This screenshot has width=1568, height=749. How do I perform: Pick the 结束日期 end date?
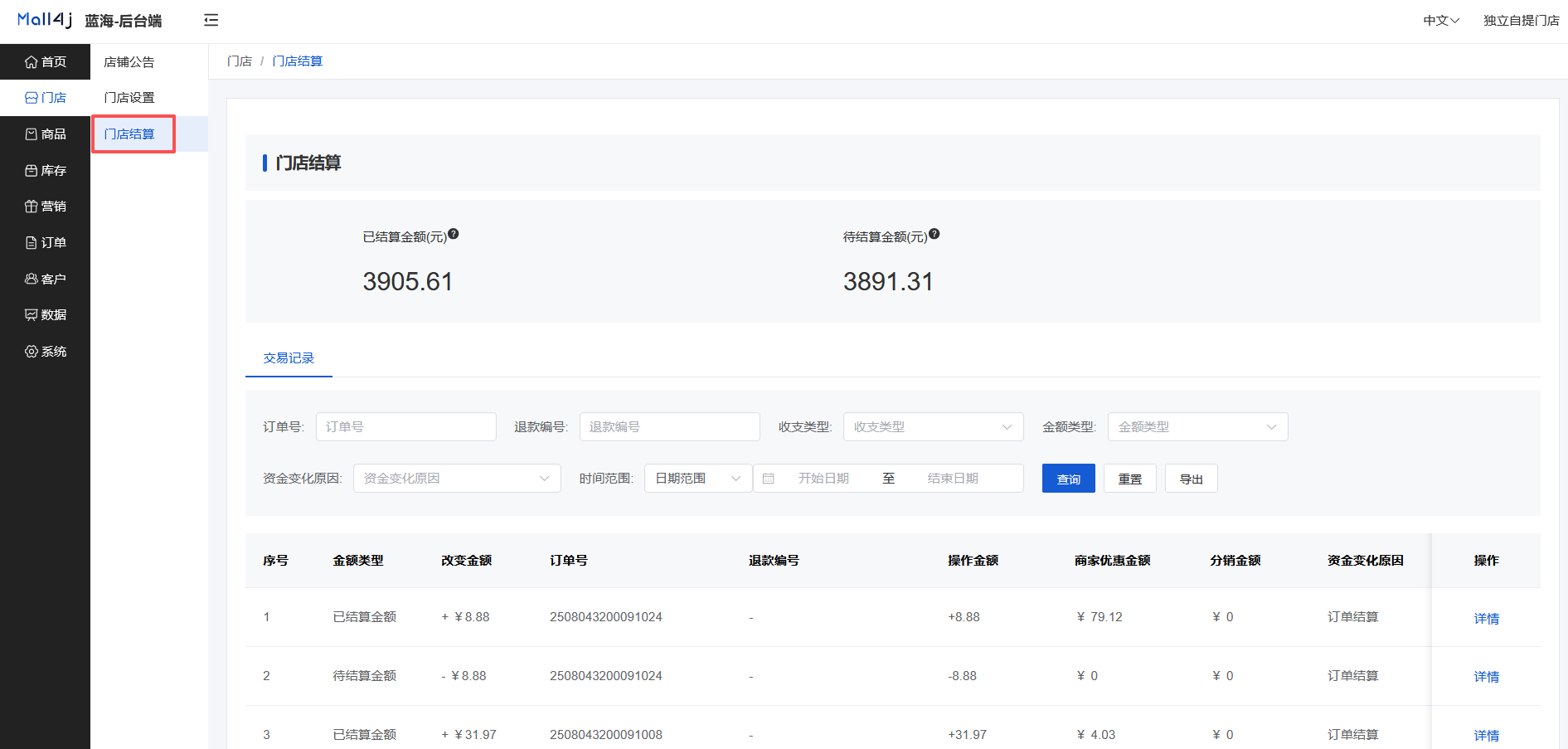click(x=953, y=479)
